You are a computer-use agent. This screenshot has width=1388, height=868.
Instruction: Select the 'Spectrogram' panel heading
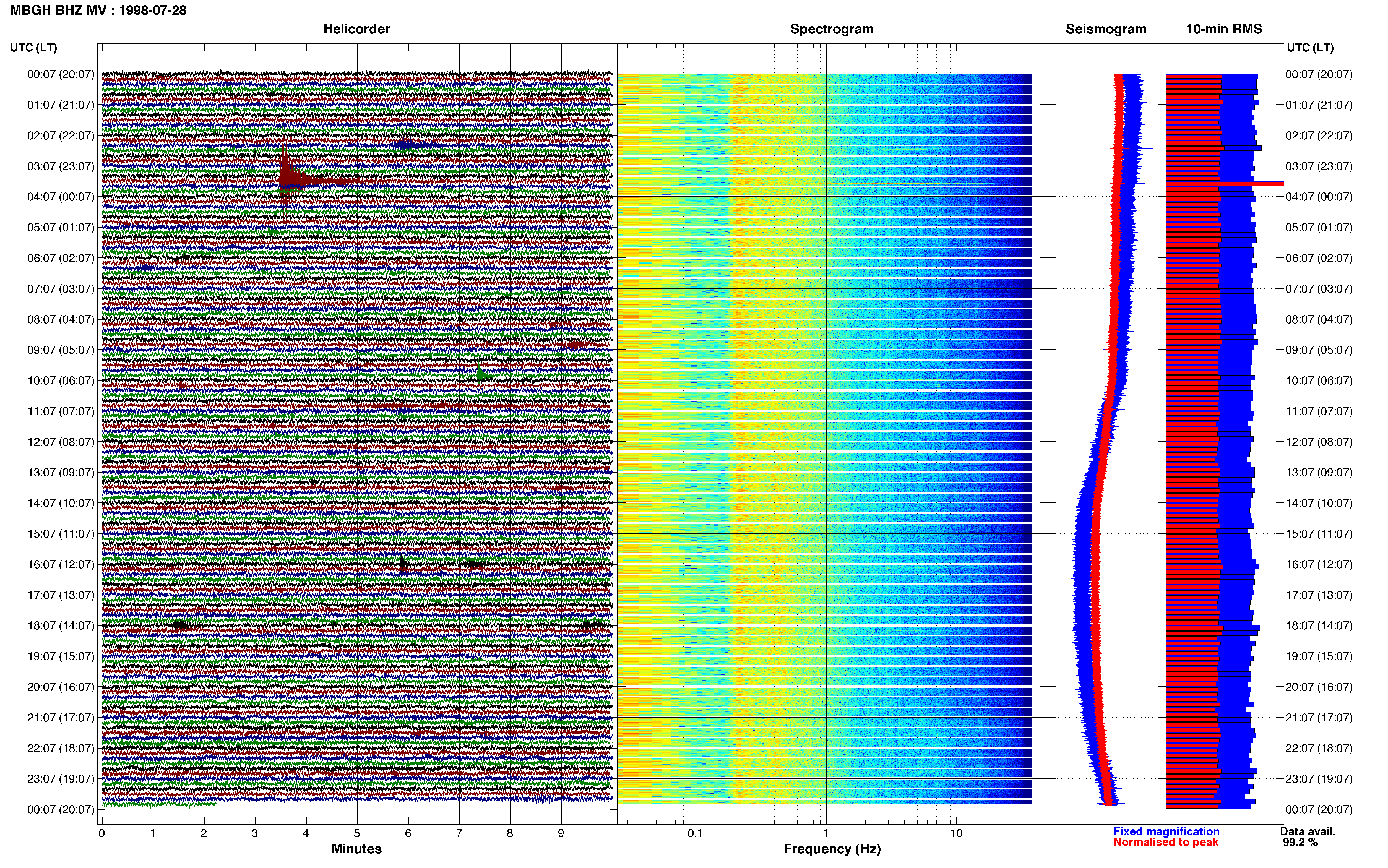pos(832,29)
